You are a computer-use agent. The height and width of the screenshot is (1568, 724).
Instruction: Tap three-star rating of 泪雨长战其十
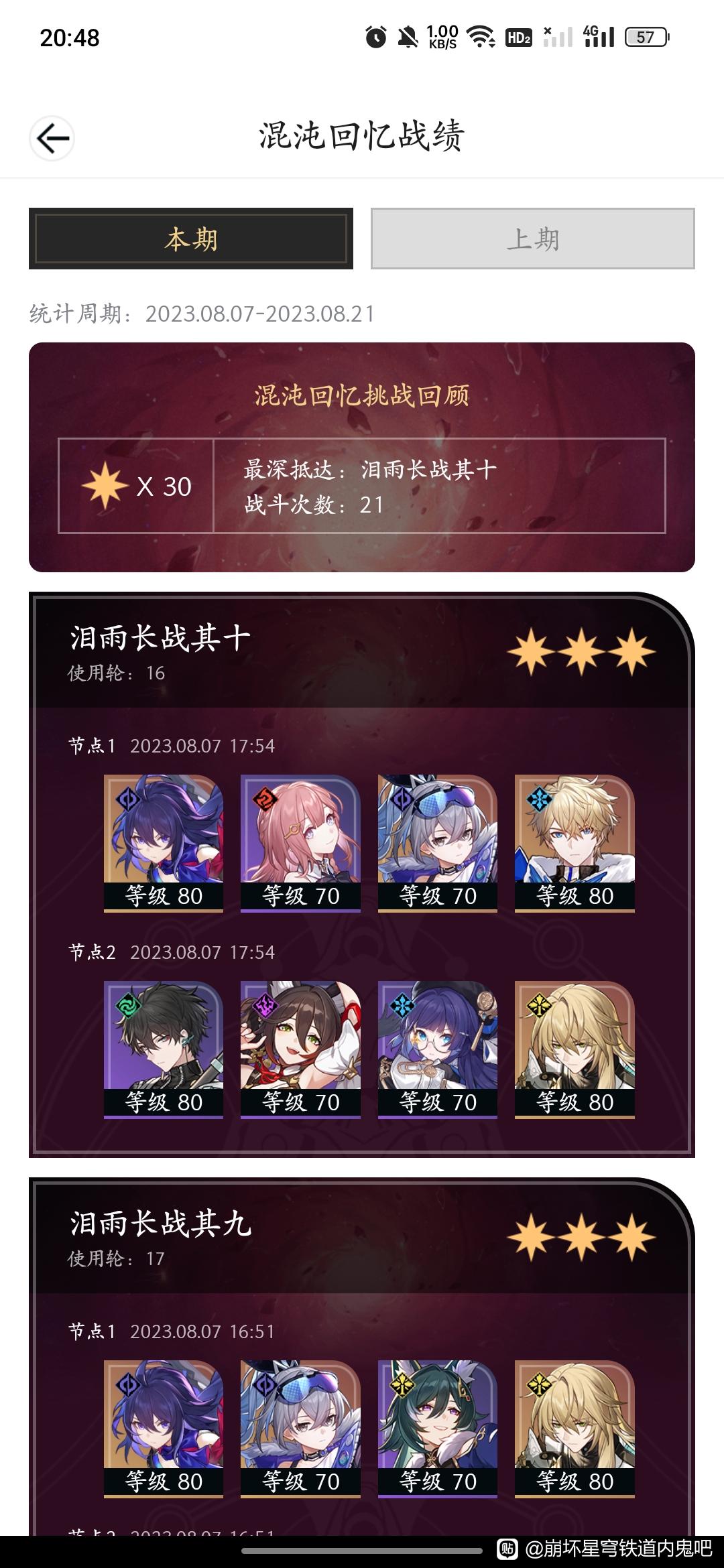click(581, 651)
